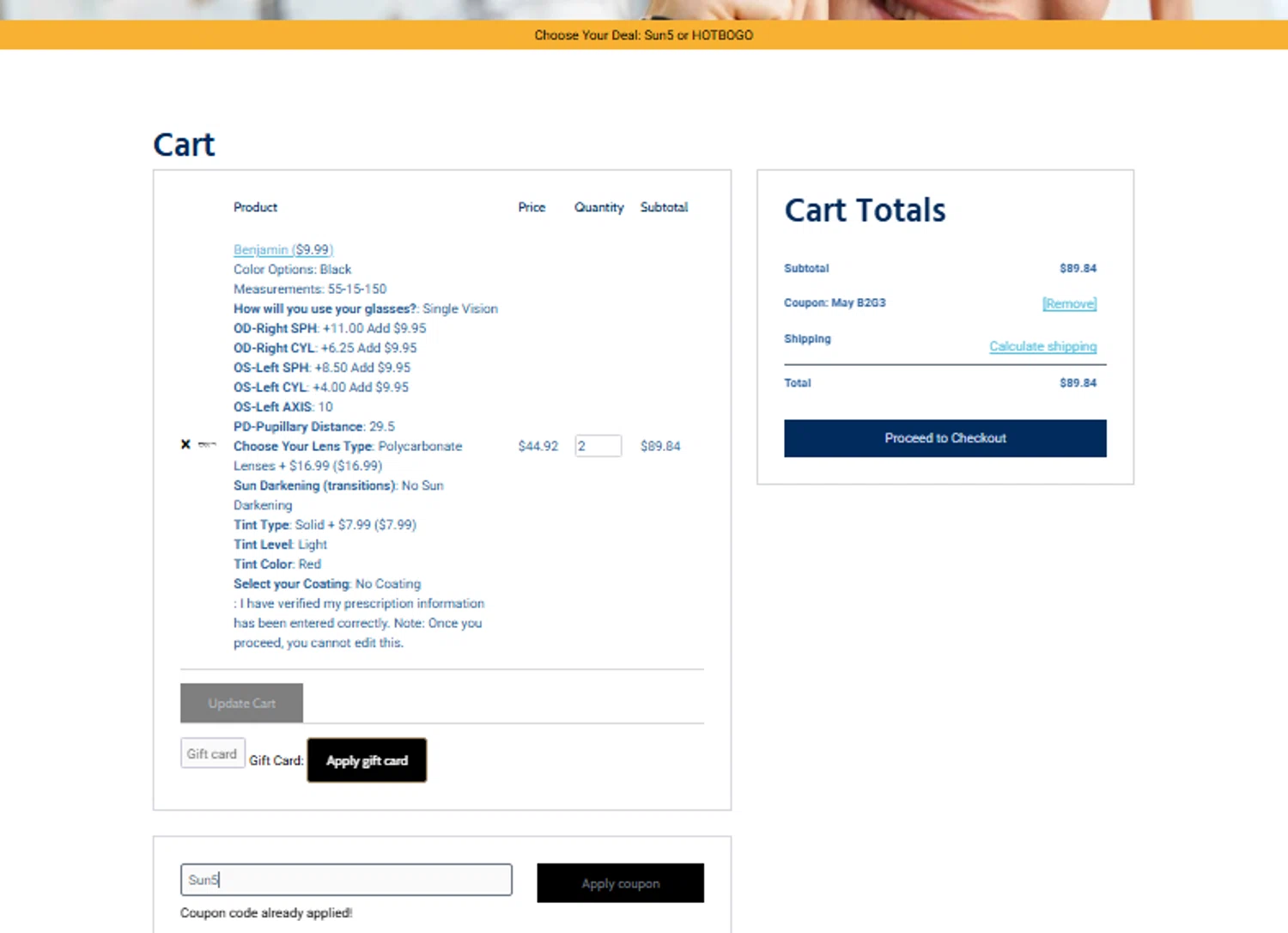Click the OD-Right CYL +6.25 line

click(325, 348)
